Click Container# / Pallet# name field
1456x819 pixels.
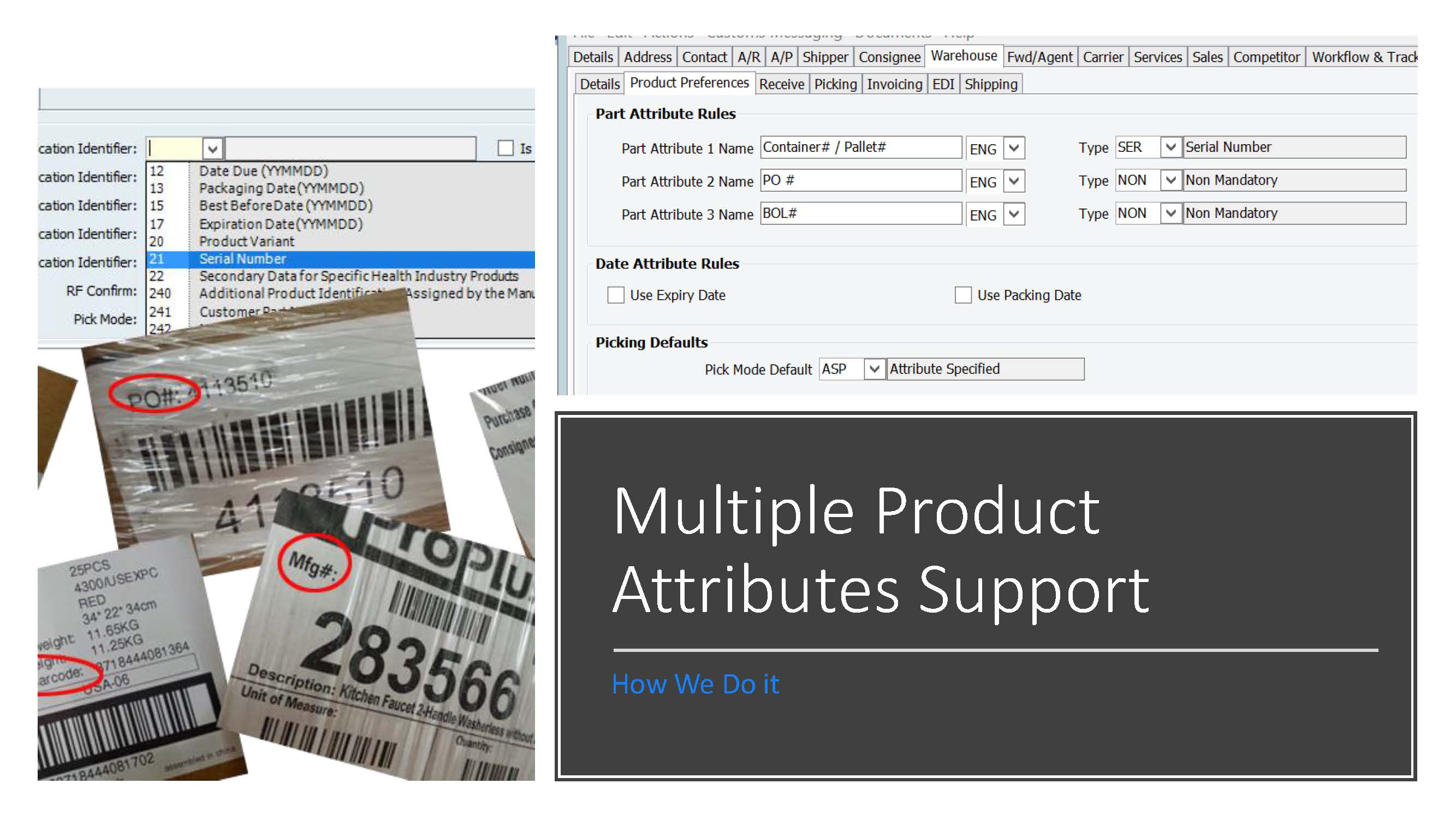coord(860,147)
